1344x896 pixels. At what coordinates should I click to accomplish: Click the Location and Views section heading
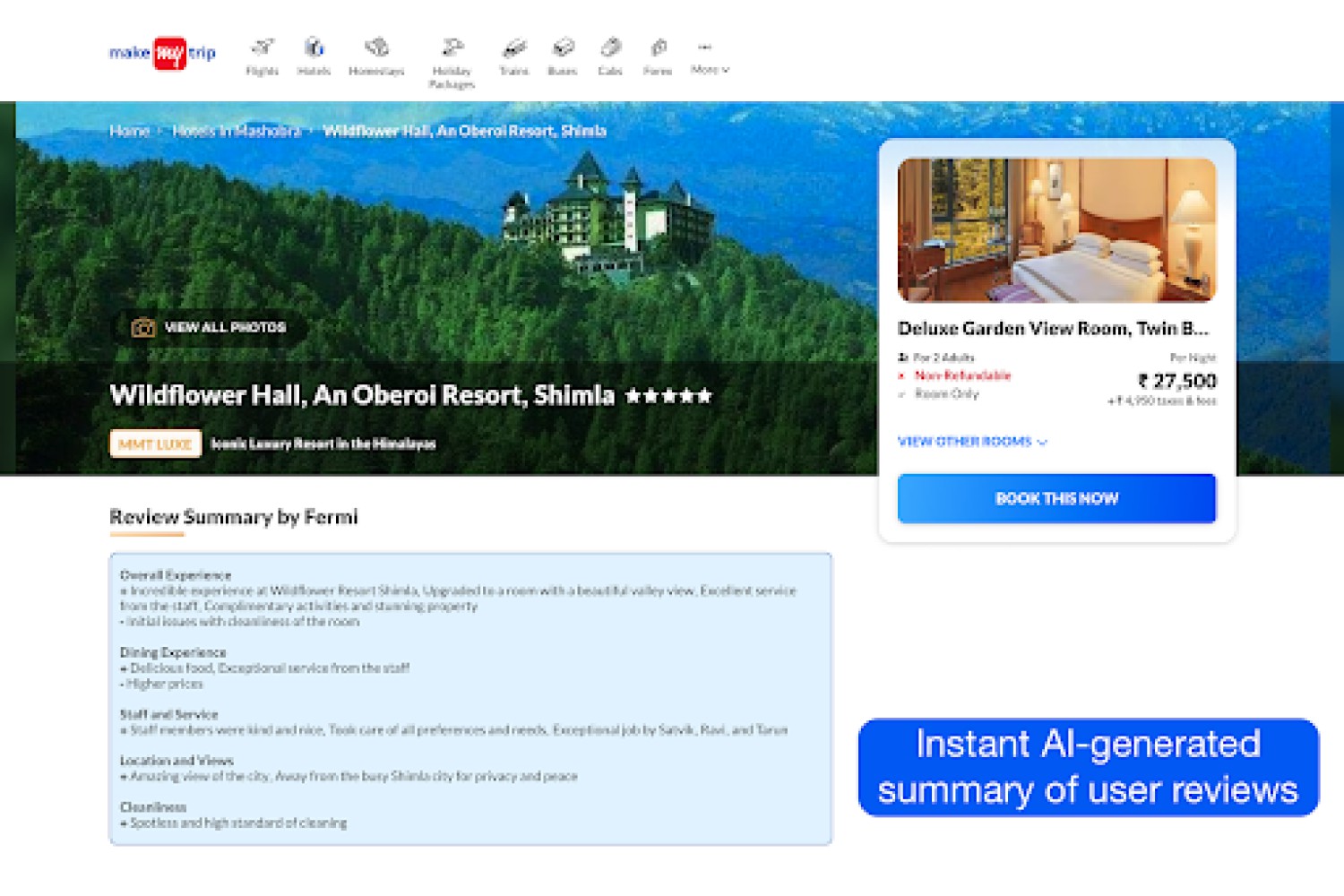pos(177,761)
